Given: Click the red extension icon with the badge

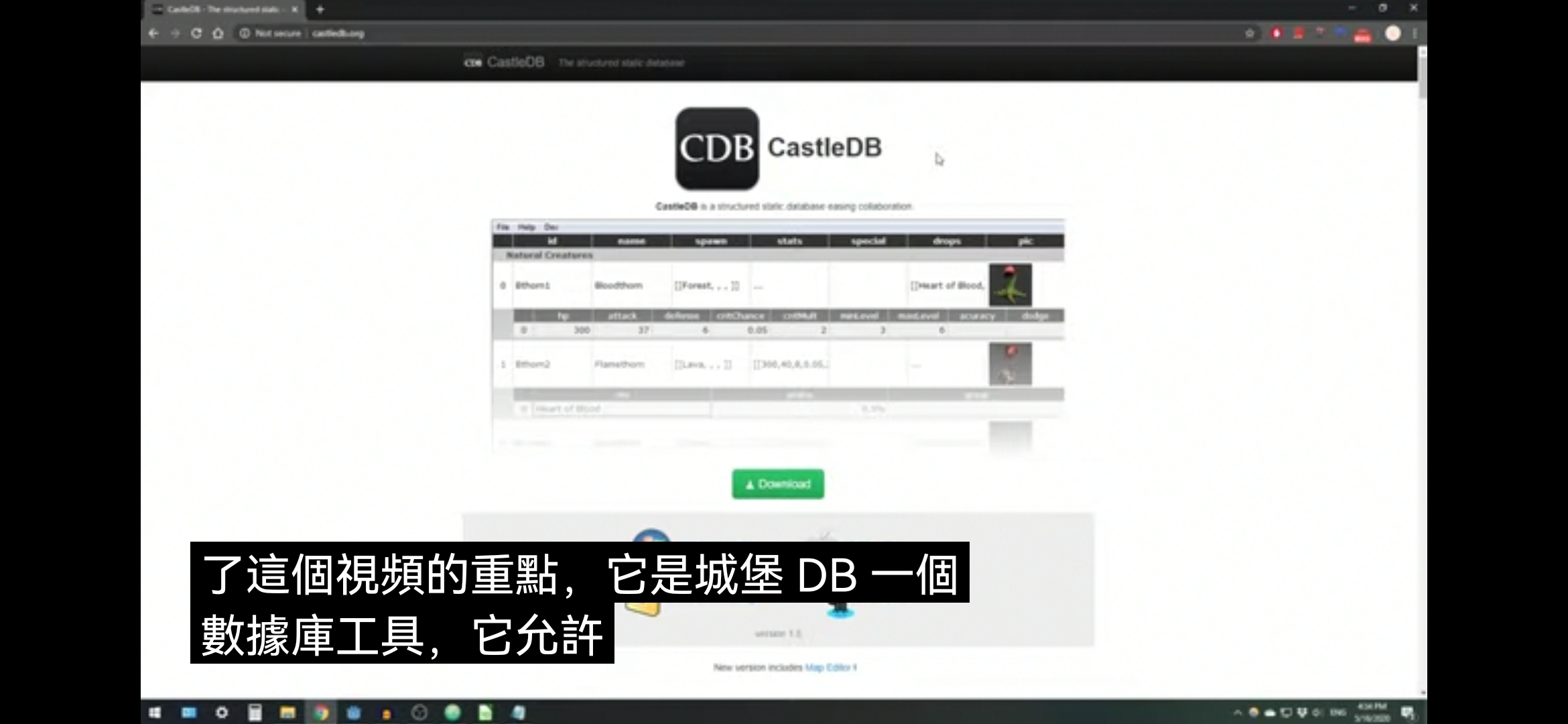Looking at the screenshot, I should click(x=1362, y=35).
